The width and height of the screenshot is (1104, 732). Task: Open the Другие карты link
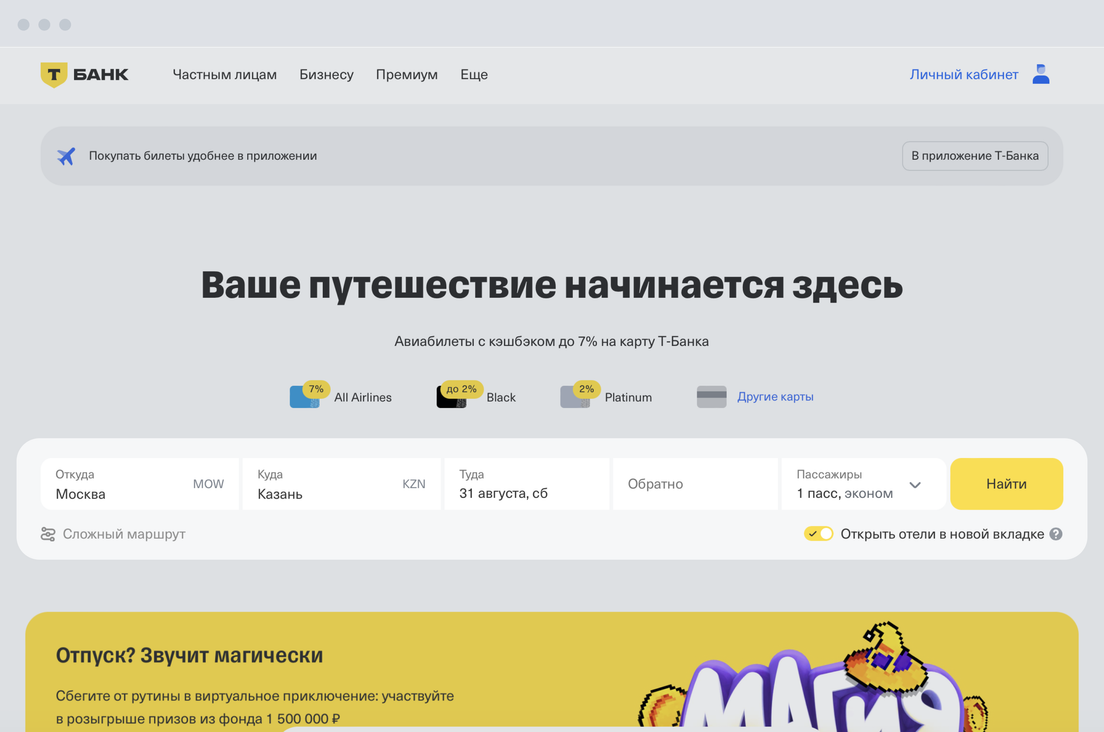pyautogui.click(x=775, y=396)
